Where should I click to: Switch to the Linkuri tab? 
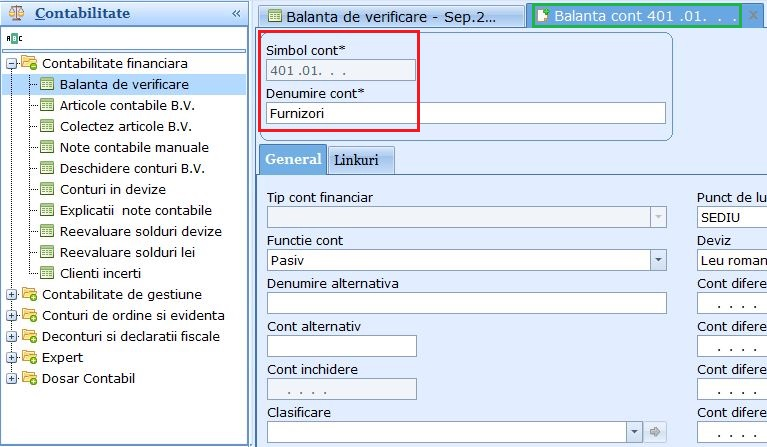tap(361, 160)
